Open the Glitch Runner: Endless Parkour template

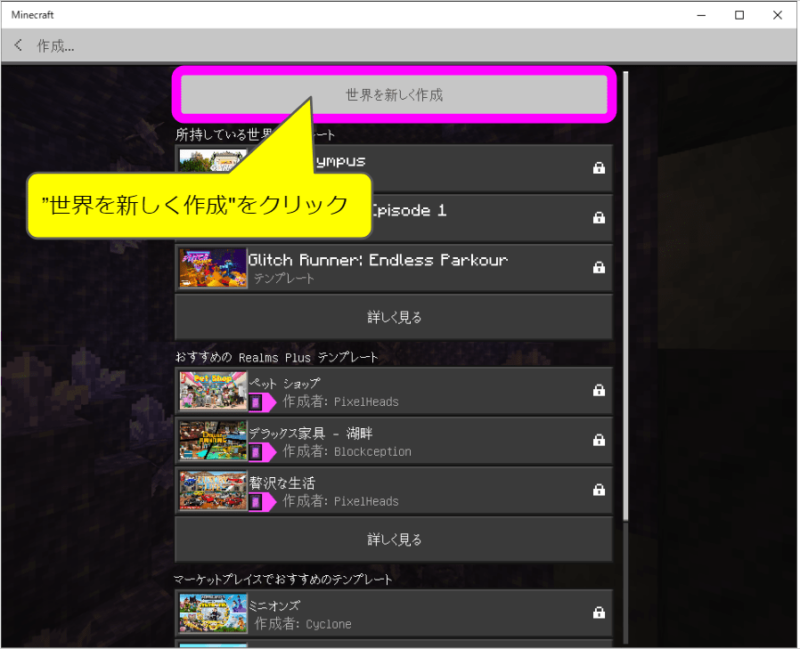(393, 268)
